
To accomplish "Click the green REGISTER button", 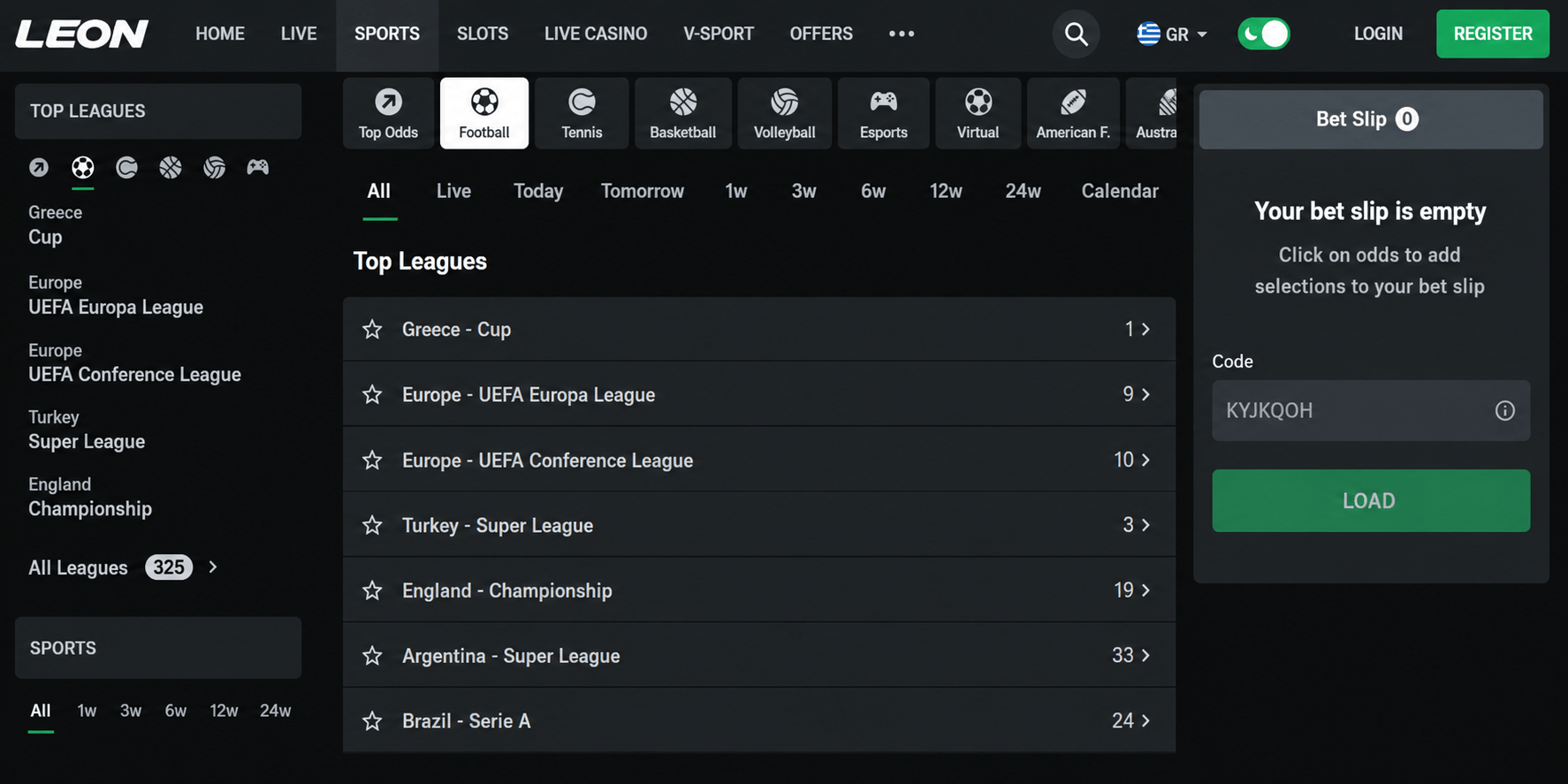I will click(x=1492, y=34).
